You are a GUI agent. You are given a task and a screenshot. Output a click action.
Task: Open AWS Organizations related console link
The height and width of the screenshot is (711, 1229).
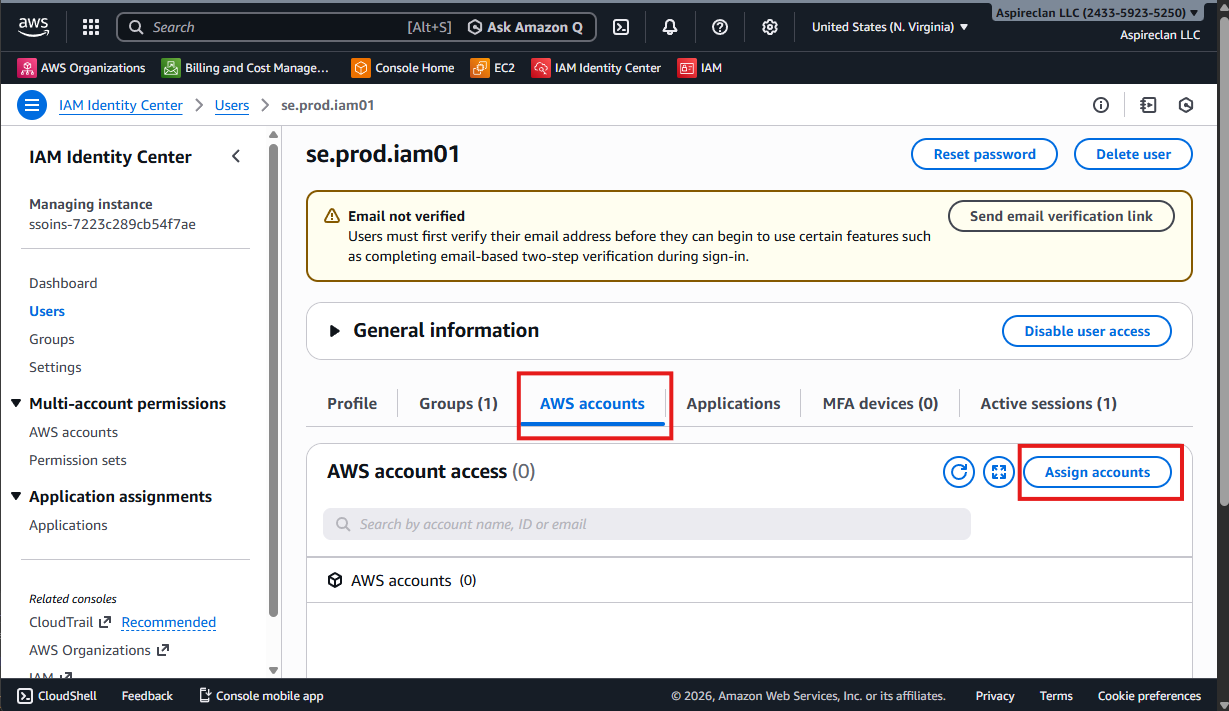point(90,650)
